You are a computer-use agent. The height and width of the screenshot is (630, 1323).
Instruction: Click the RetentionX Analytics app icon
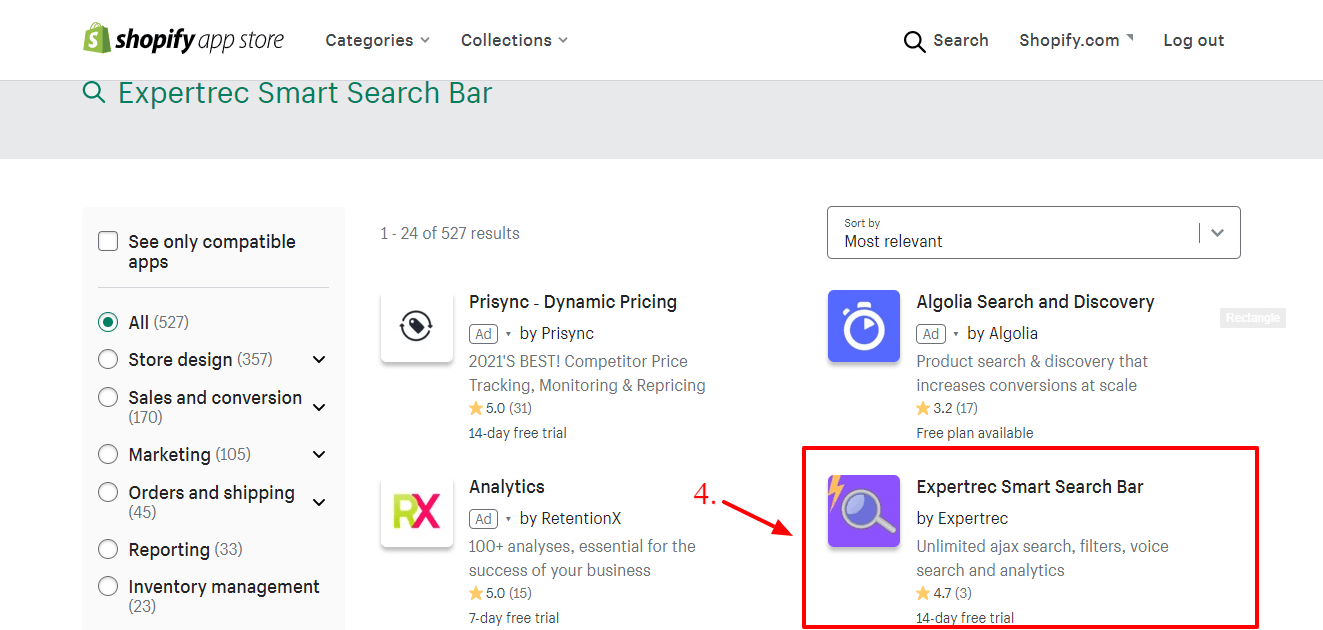pos(417,511)
